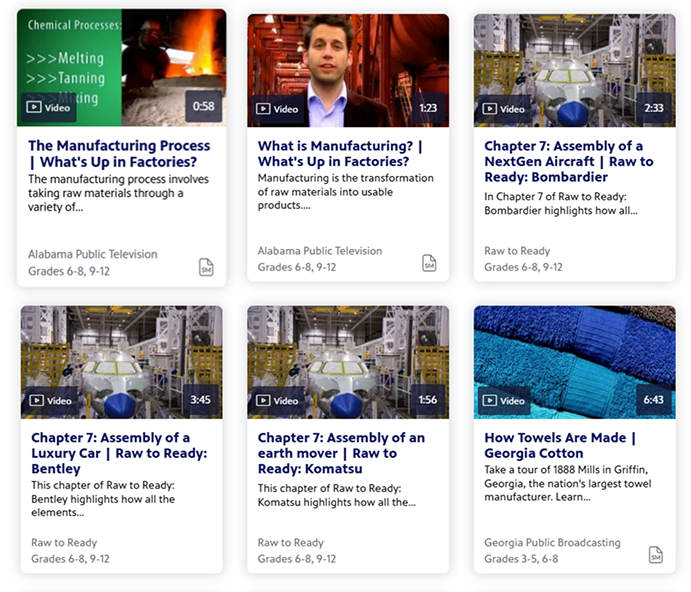Open The Manufacturing Process title link

pos(119,153)
